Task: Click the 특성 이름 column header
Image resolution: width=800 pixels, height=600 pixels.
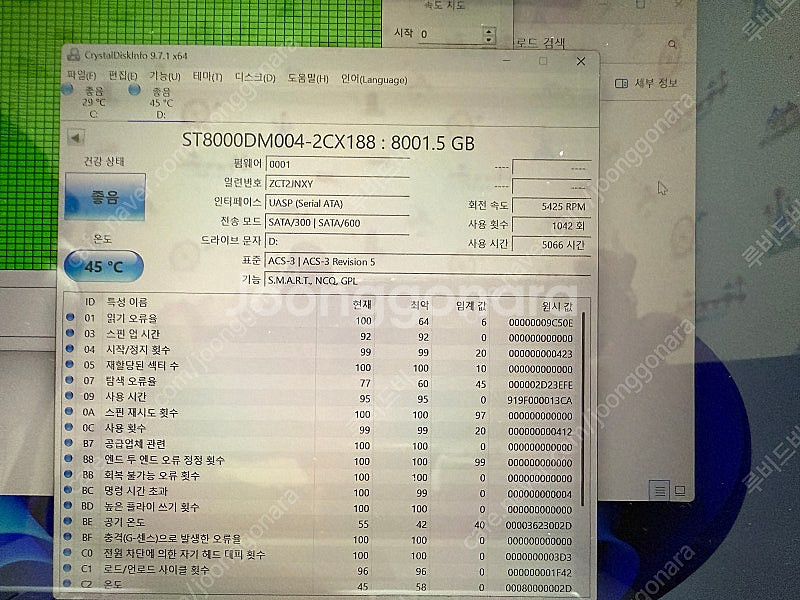Action: pyautogui.click(x=127, y=302)
